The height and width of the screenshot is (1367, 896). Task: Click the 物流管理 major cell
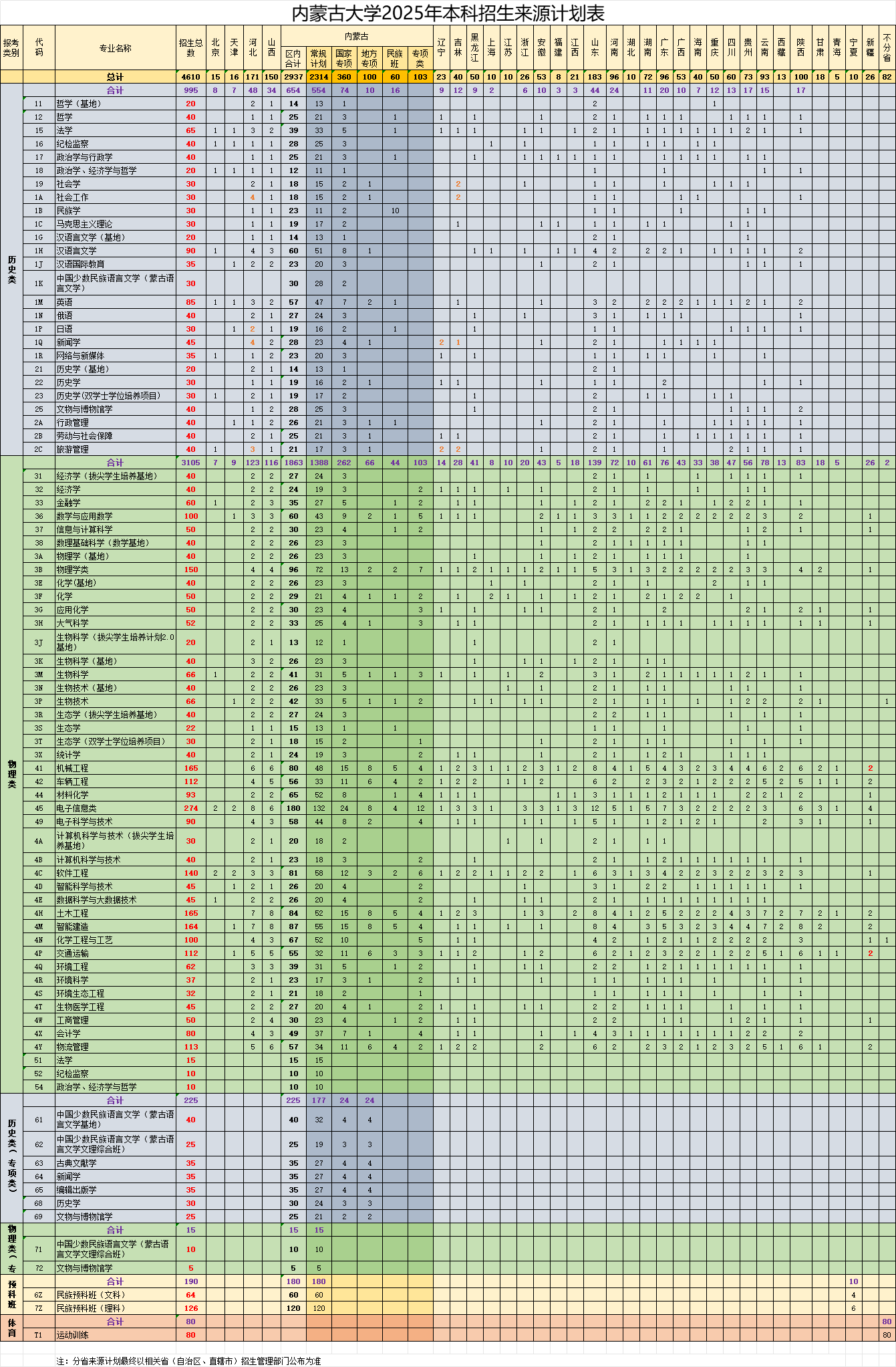pyautogui.click(x=116, y=1047)
